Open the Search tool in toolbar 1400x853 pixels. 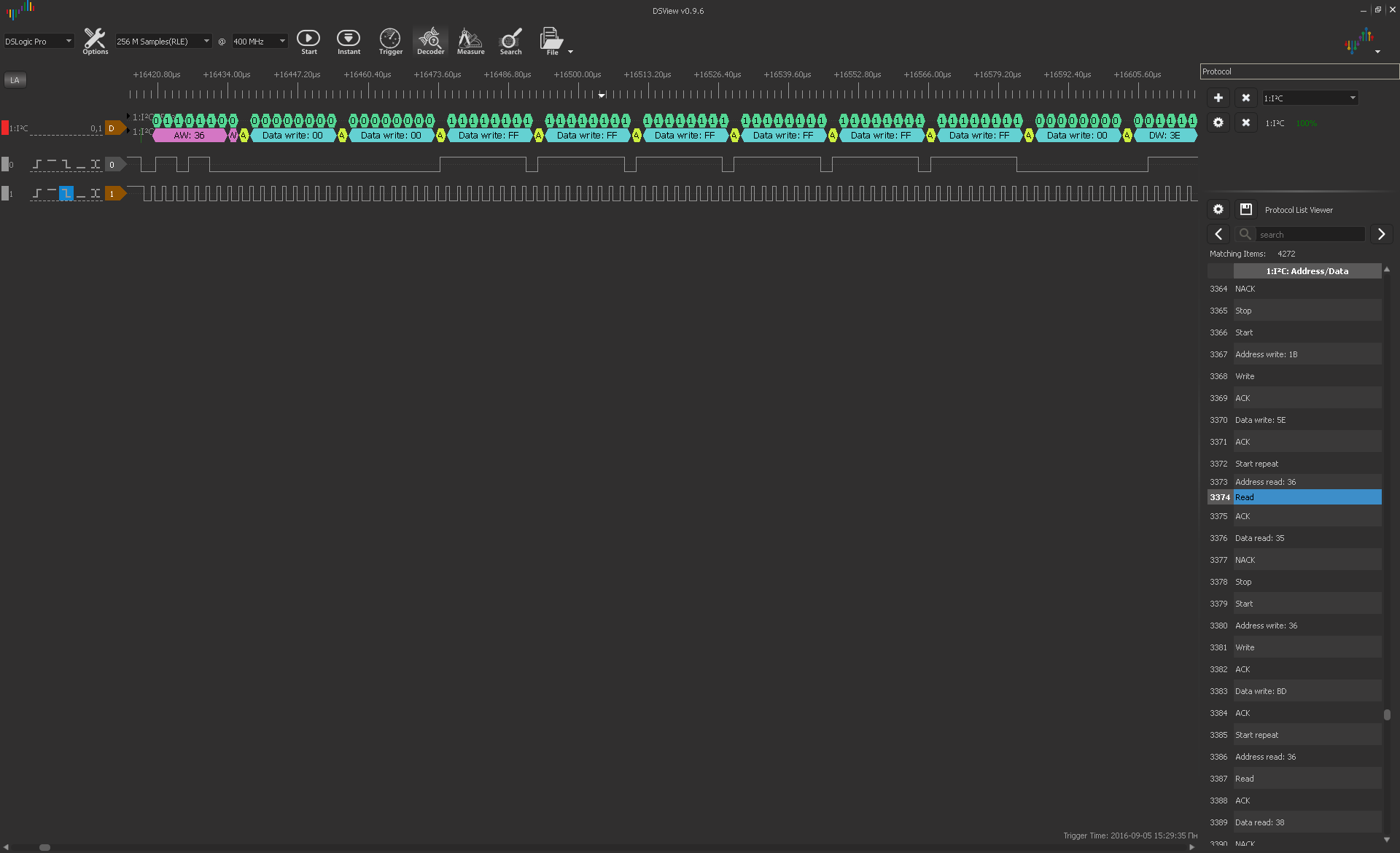point(510,41)
